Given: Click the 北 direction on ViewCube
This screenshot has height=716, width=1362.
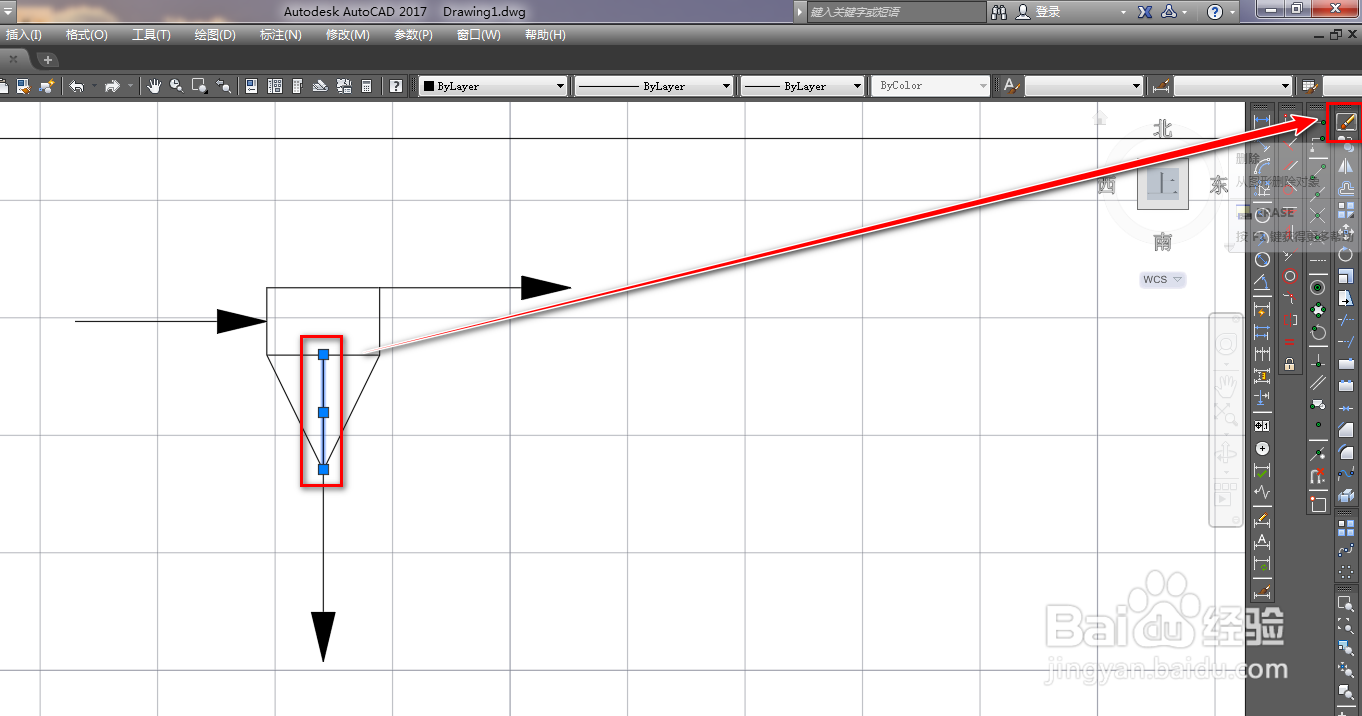Looking at the screenshot, I should [x=1162, y=128].
